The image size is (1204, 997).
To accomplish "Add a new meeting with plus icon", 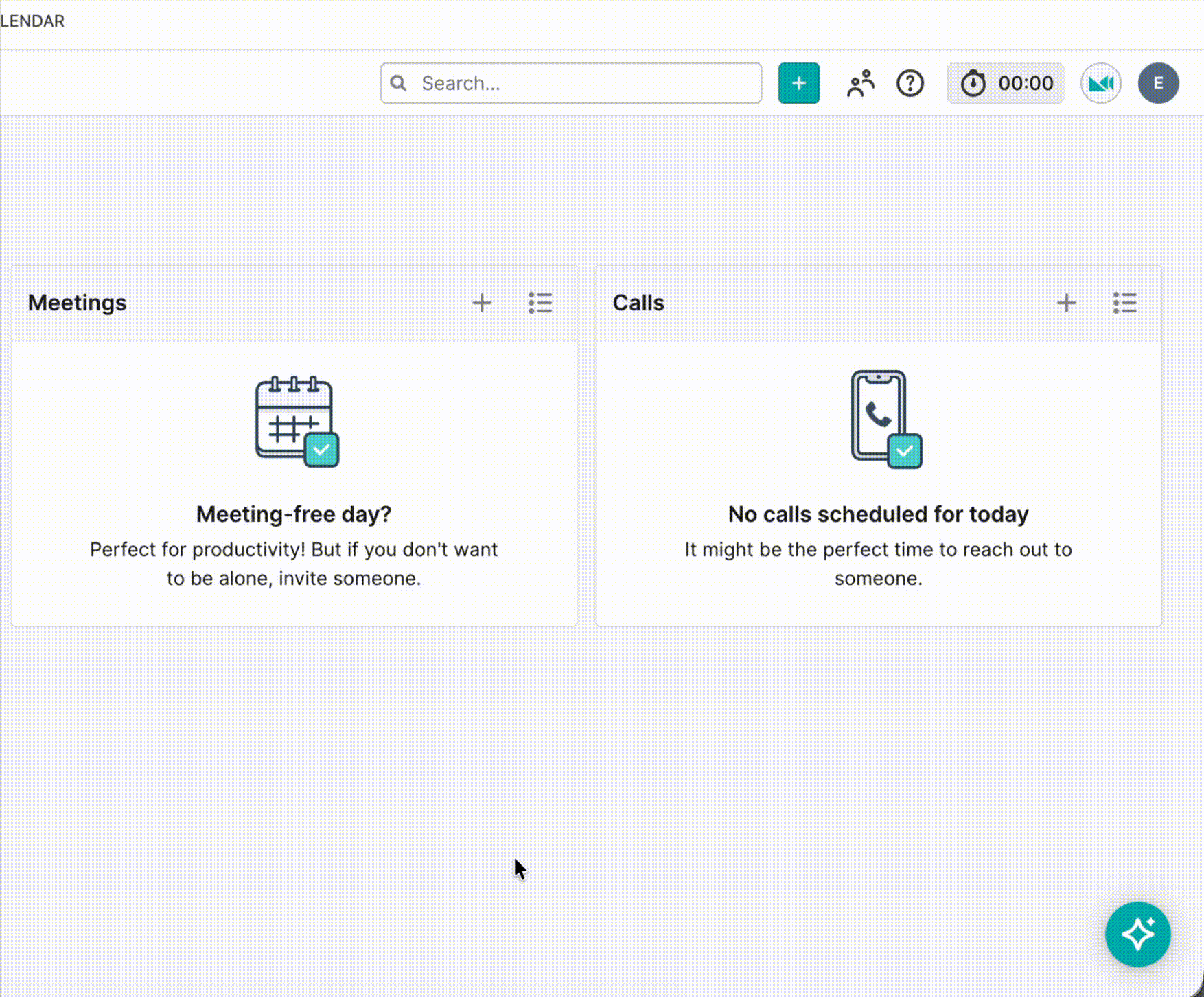I will coord(482,303).
